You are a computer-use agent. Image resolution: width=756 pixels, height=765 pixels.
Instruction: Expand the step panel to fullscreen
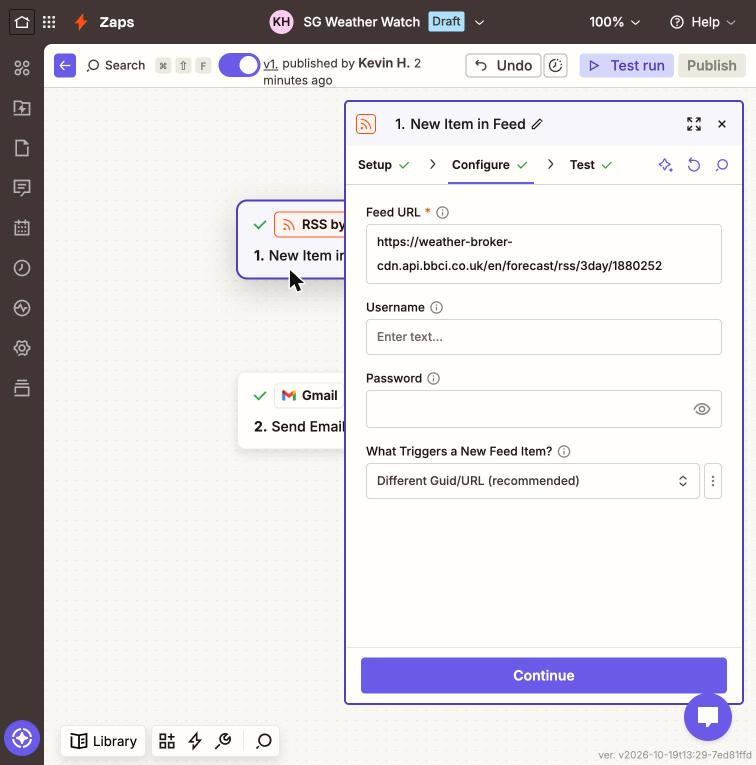(x=694, y=124)
